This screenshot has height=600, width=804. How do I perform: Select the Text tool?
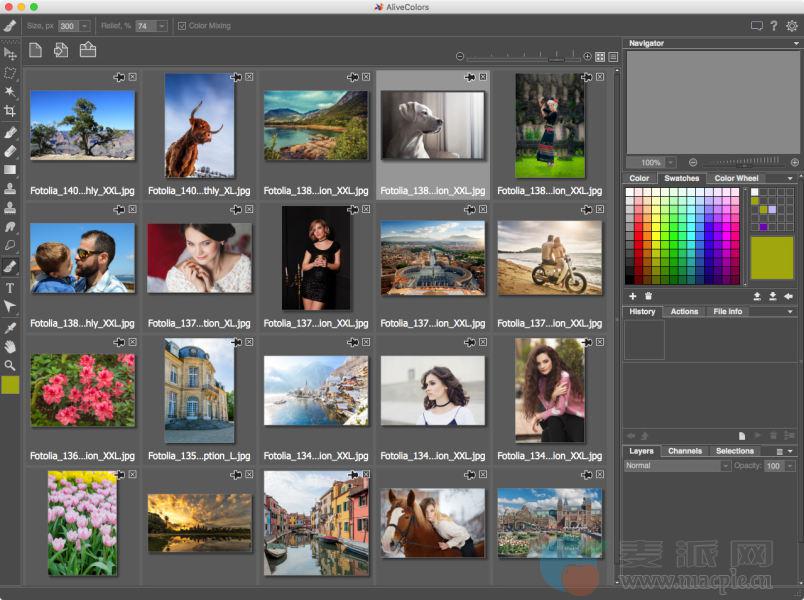coord(10,288)
